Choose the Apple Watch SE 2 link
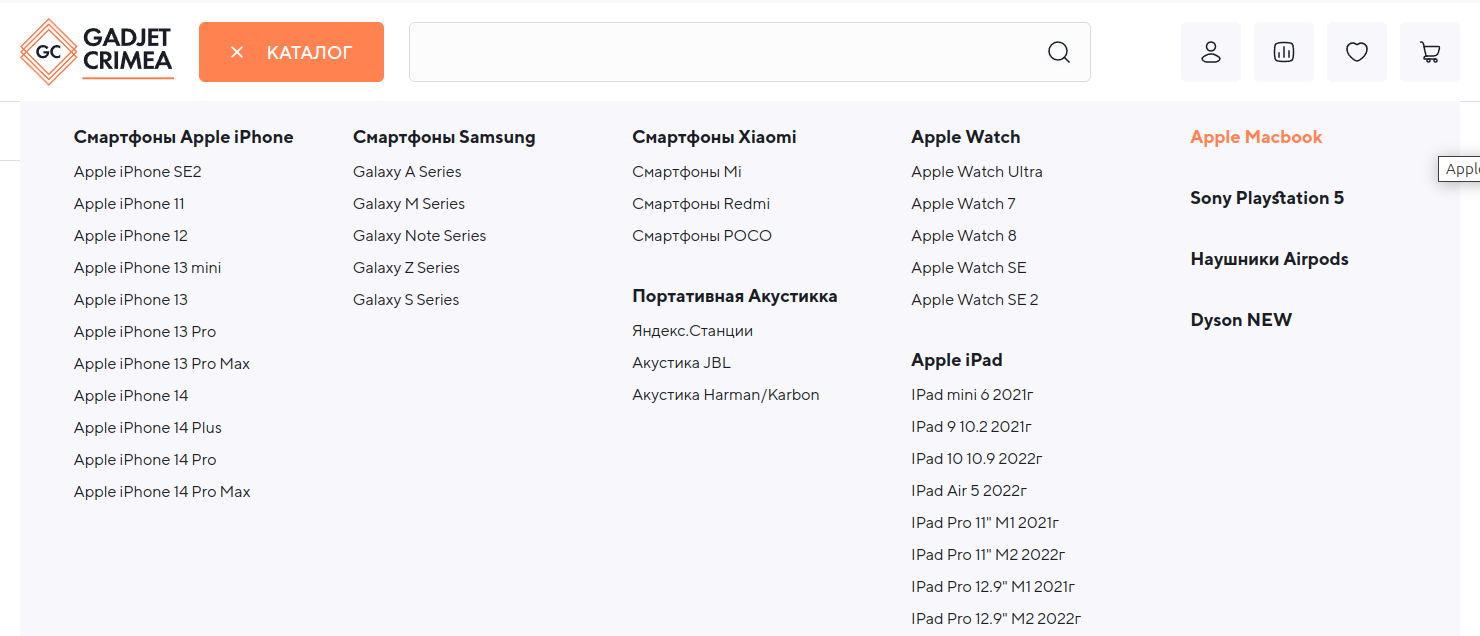 click(975, 300)
